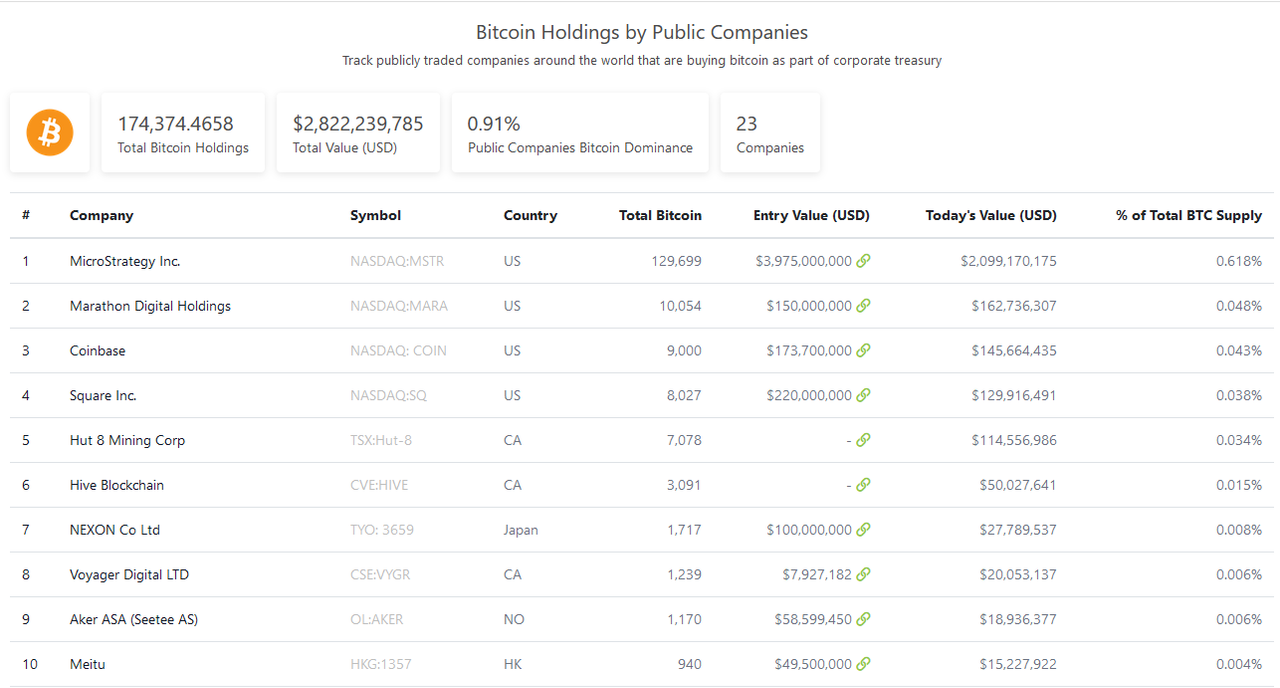Click 0.618% supply percentage

coord(1239,261)
